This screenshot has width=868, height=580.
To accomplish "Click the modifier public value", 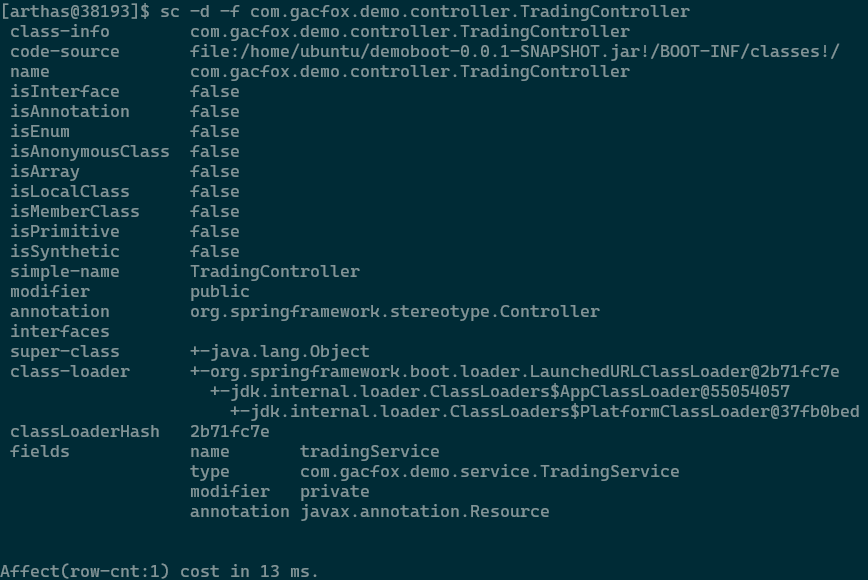I will [219, 292].
